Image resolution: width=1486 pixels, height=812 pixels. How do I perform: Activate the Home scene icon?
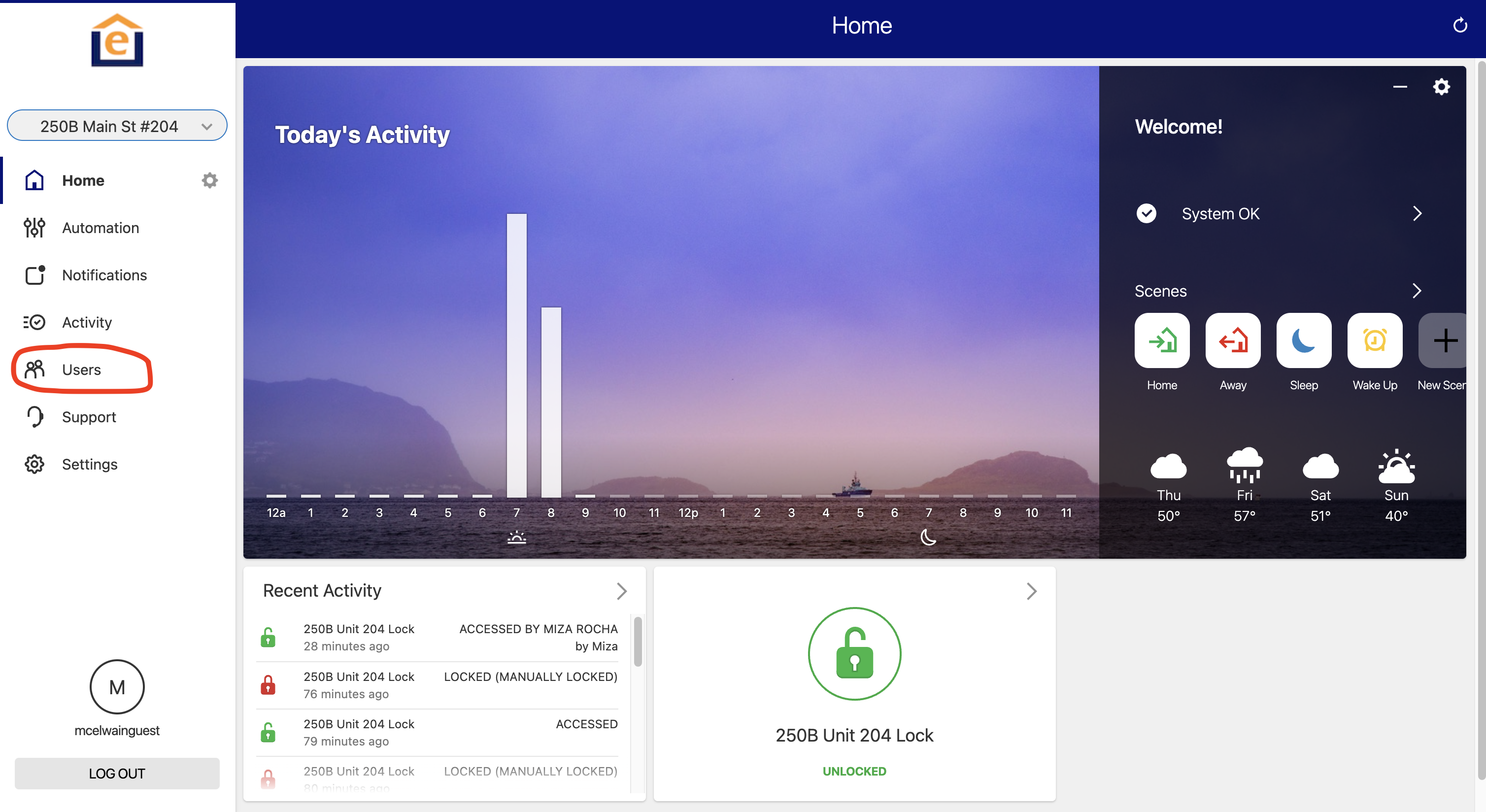pyautogui.click(x=1162, y=340)
